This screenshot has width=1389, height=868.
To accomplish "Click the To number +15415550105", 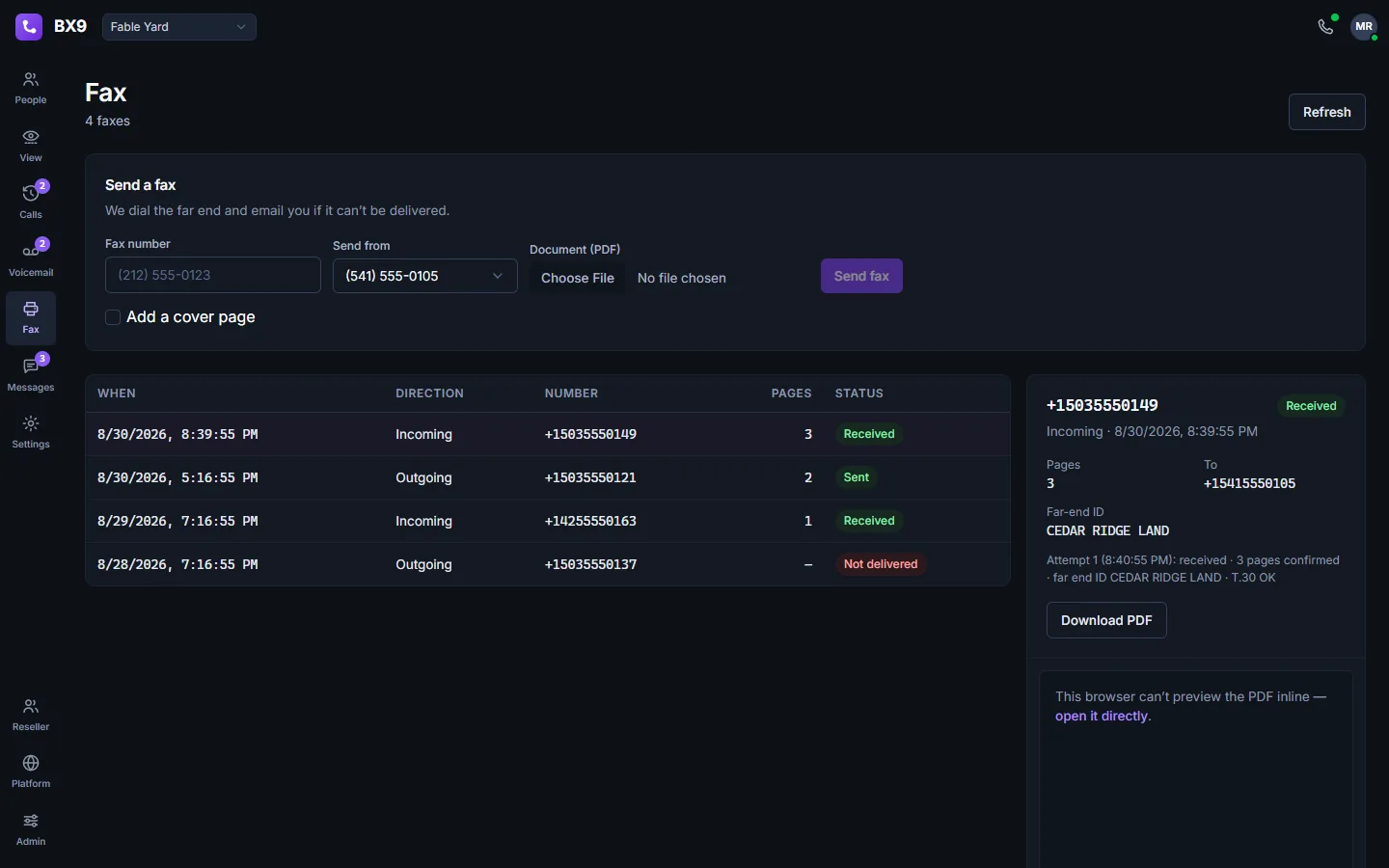I will 1249,483.
